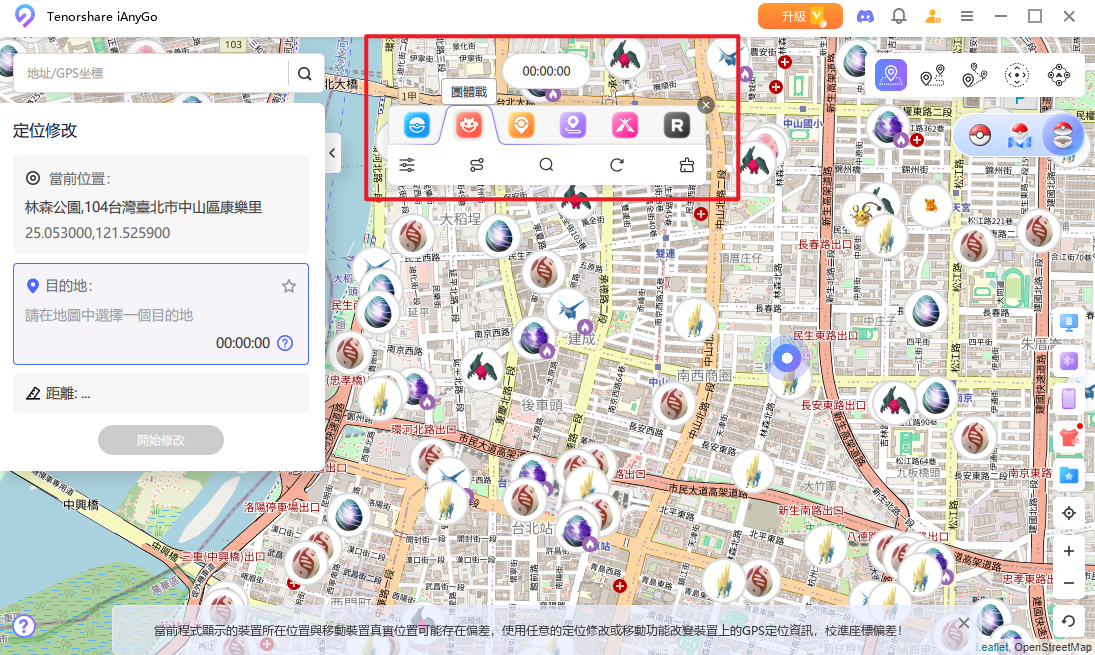Click the OpenStreetMap attribution link
Screen dimensions: 1095x655
pyautogui.click(x=1053, y=647)
